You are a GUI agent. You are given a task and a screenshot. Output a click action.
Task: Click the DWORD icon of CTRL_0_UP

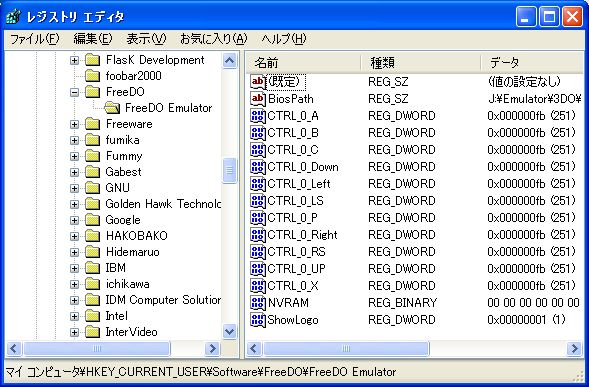258,269
